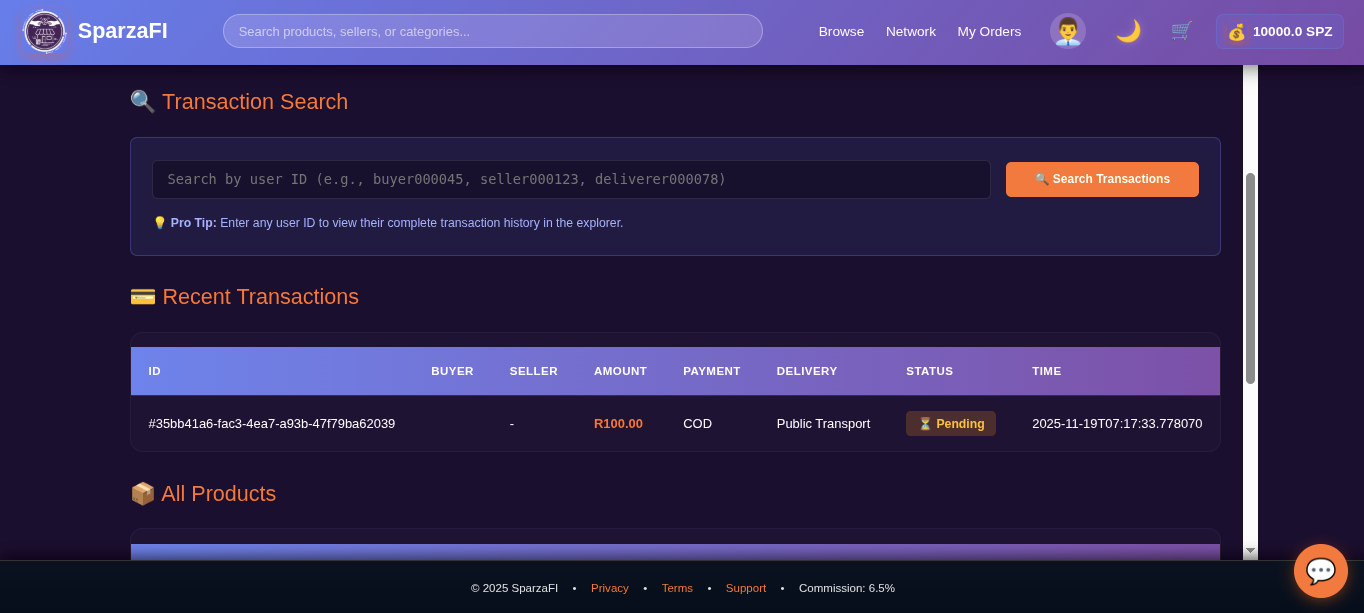This screenshot has width=1364, height=613.
Task: Open the Privacy link in the footer
Action: (x=609, y=588)
